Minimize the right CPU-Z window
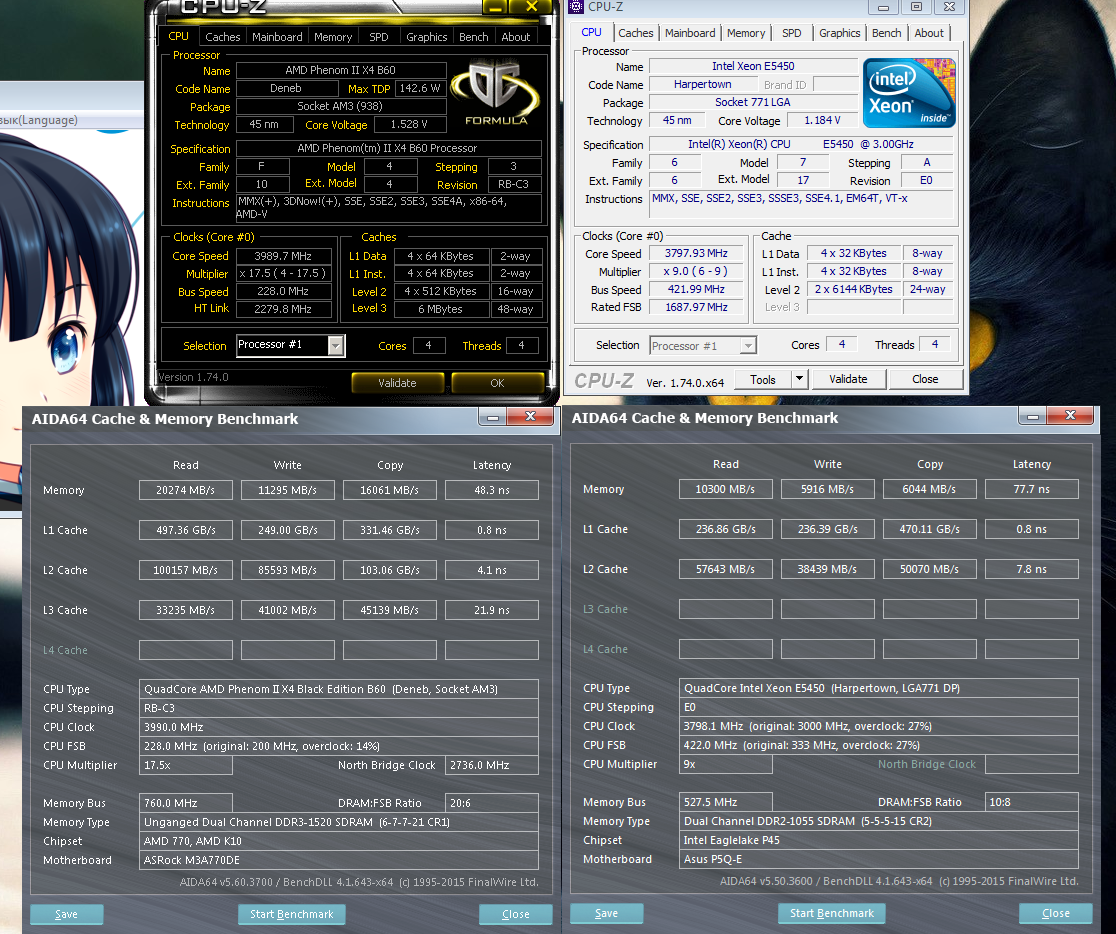 click(883, 6)
